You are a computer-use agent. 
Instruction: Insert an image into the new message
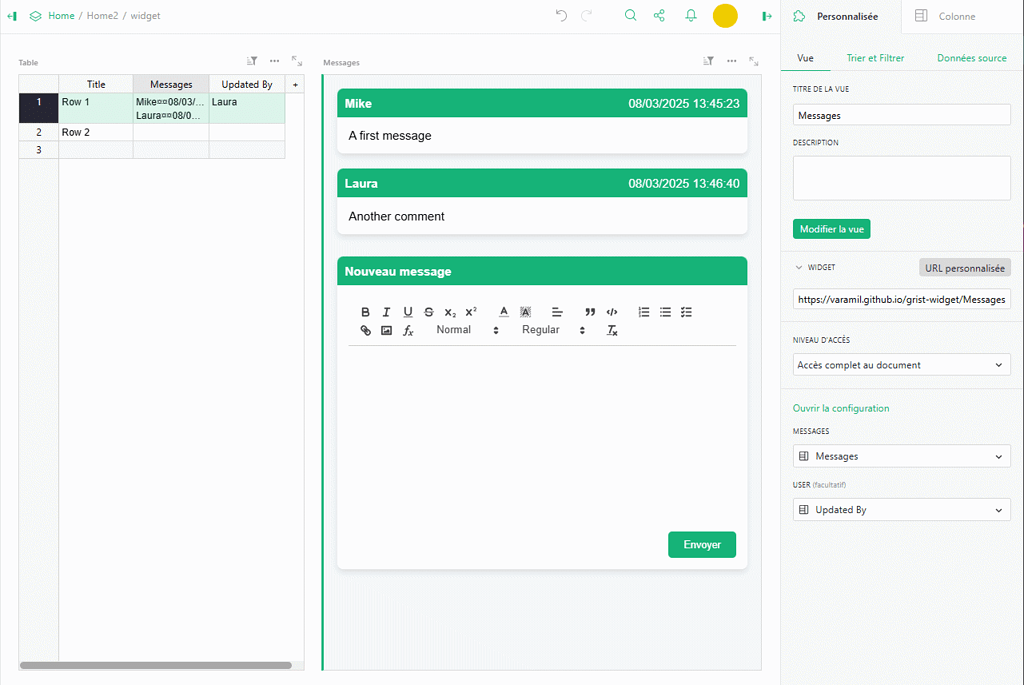[386, 330]
